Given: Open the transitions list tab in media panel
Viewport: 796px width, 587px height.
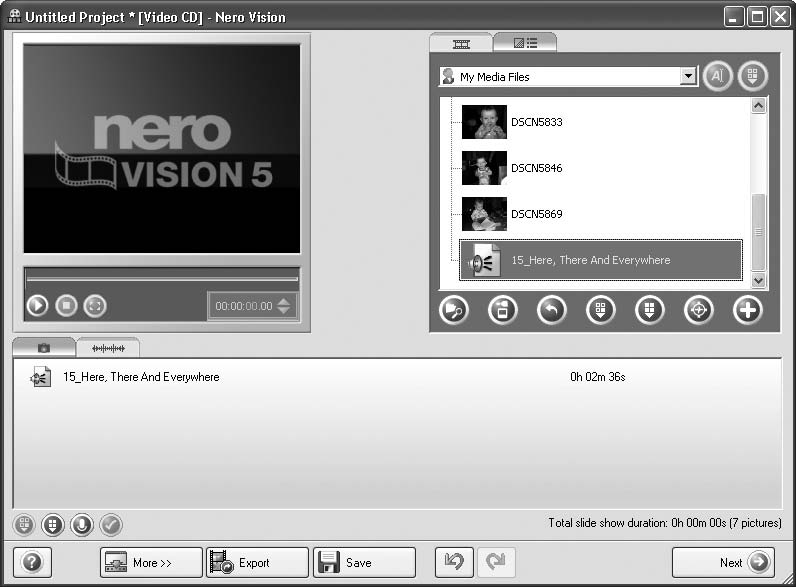Looking at the screenshot, I should click(x=525, y=43).
